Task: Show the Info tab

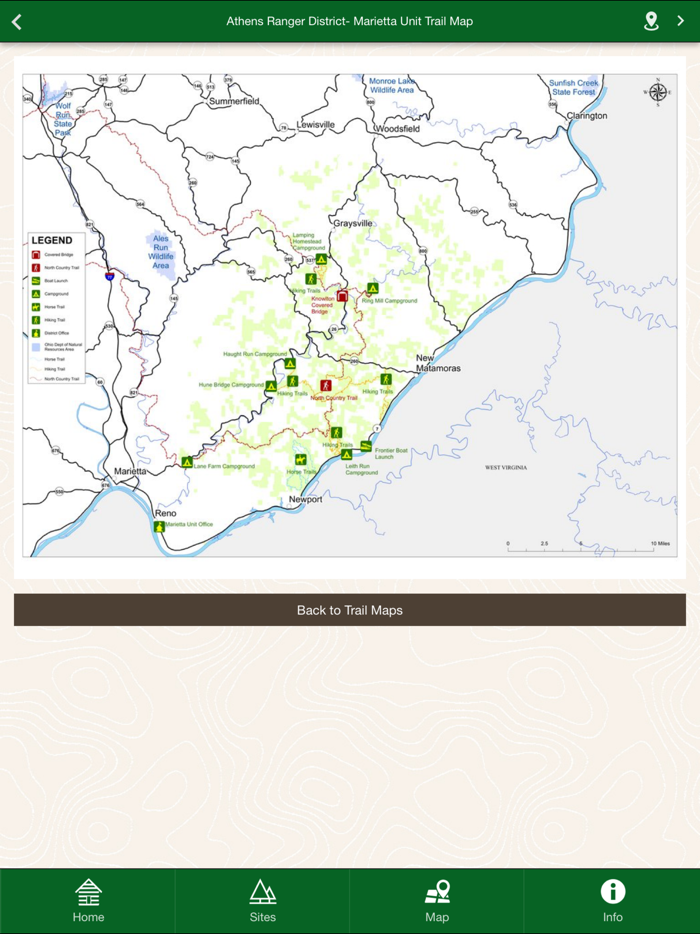Action: pyautogui.click(x=612, y=900)
